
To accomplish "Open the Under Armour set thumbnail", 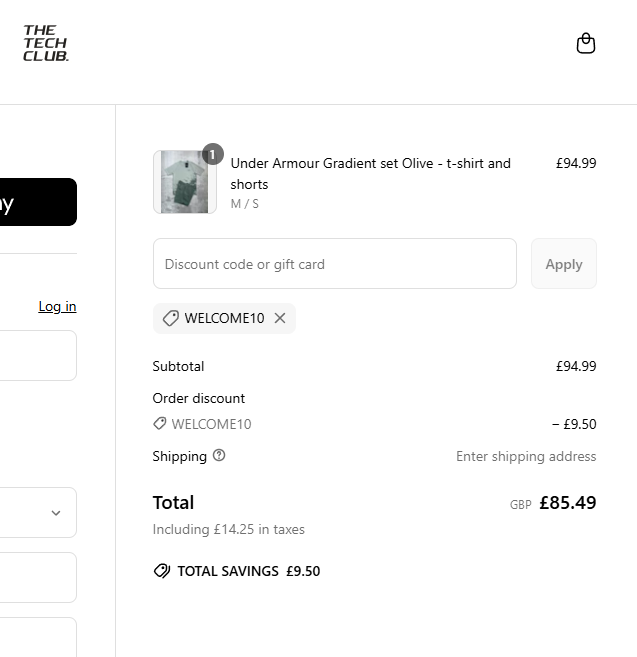I will [184, 182].
